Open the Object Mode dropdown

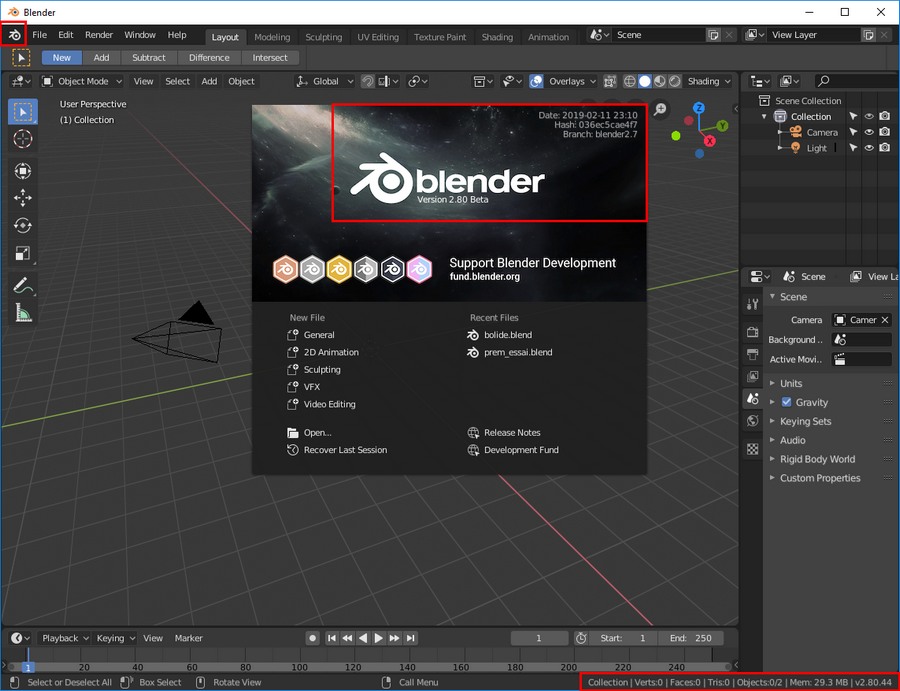pyautogui.click(x=82, y=81)
